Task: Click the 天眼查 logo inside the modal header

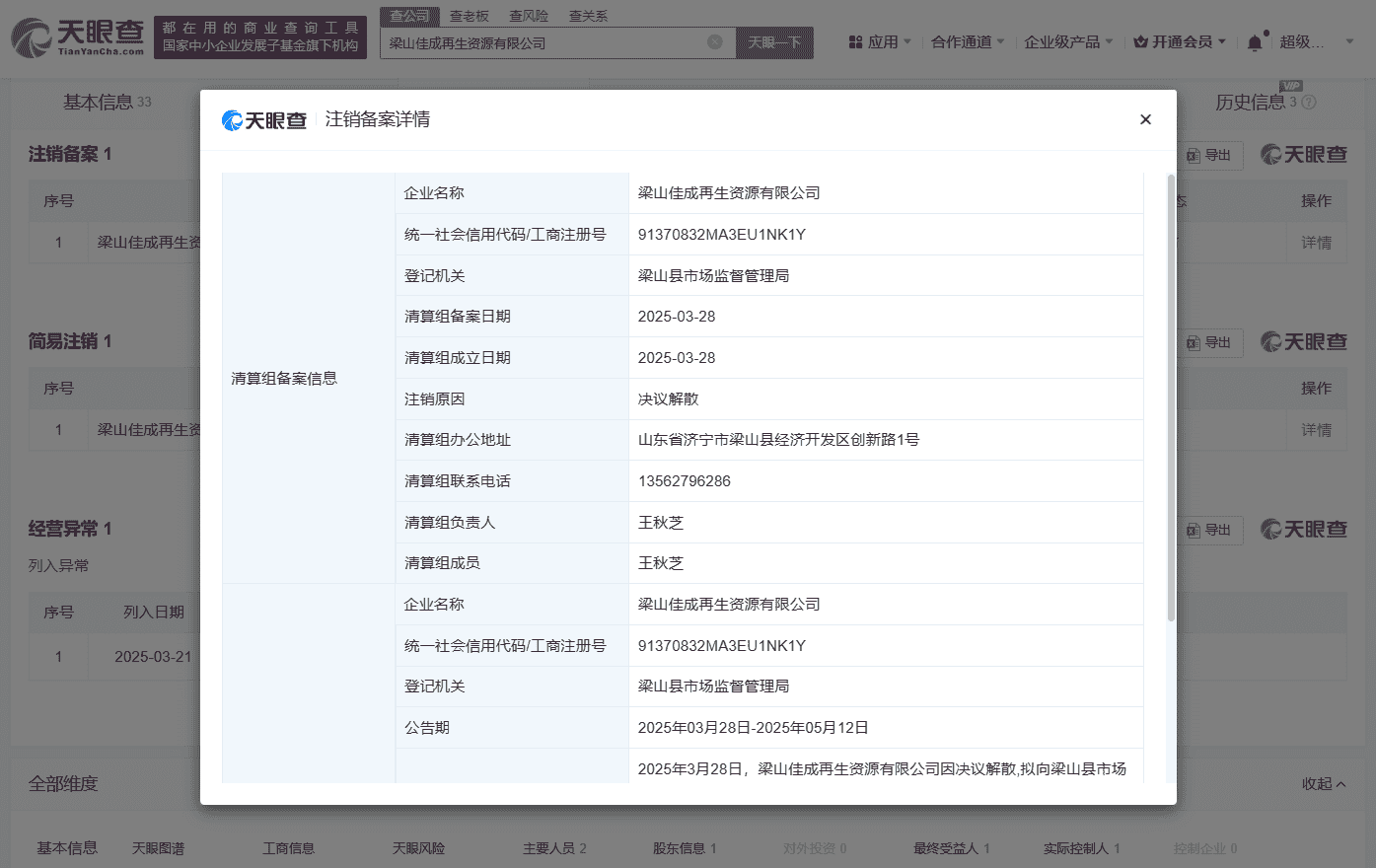Action: tap(261, 118)
